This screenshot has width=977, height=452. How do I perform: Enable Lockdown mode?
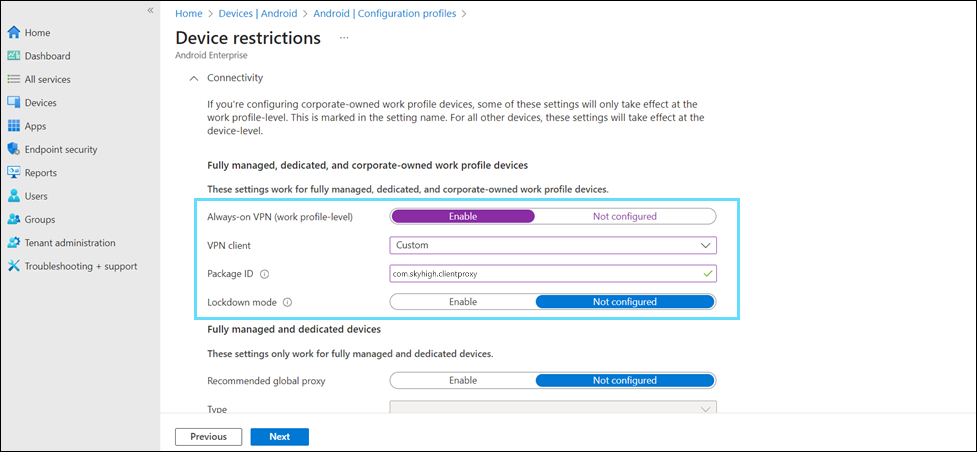(x=462, y=302)
